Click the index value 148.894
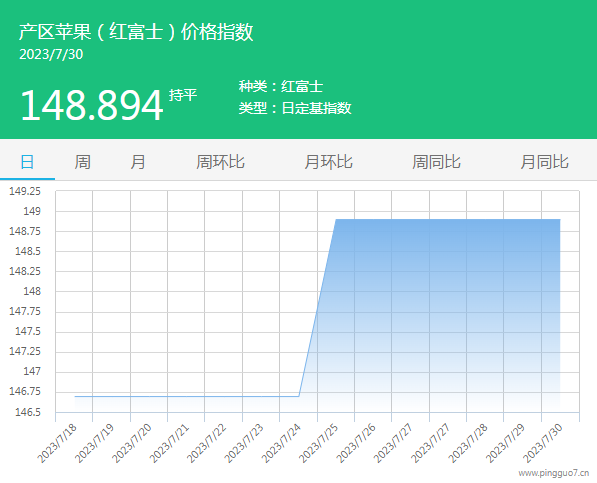The width and height of the screenshot is (597, 483). [92, 105]
